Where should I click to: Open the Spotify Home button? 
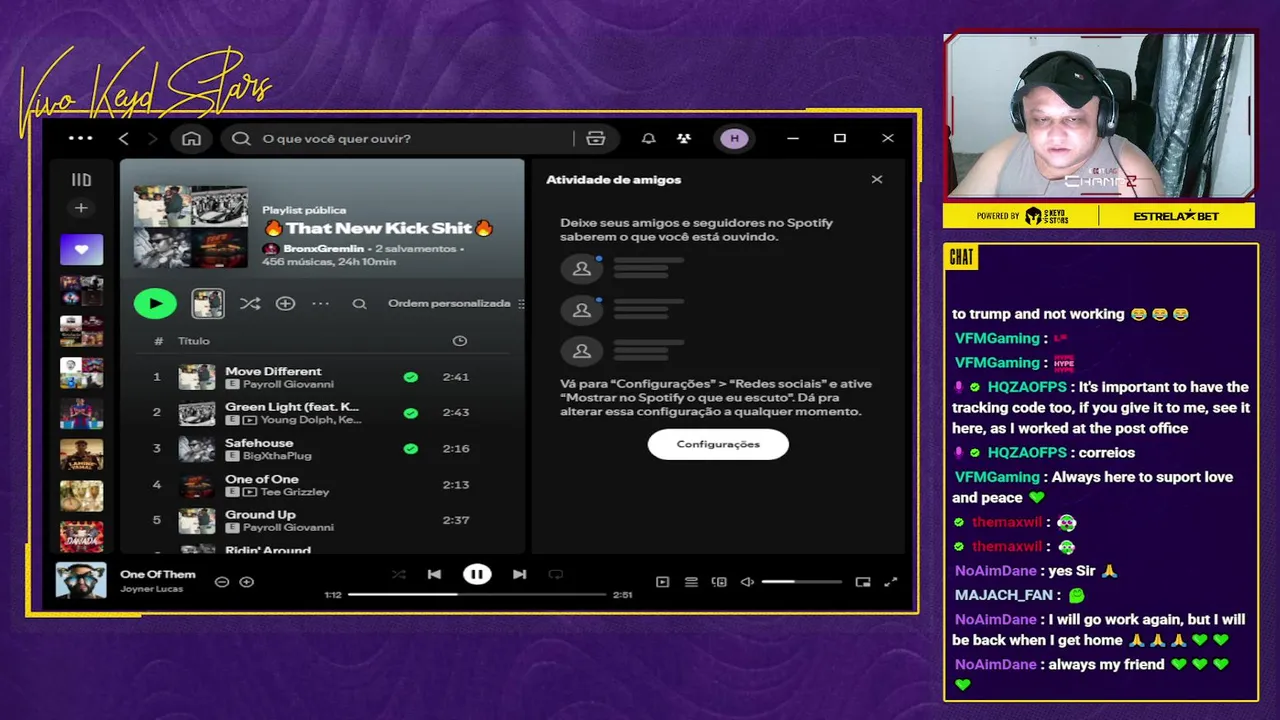click(191, 138)
